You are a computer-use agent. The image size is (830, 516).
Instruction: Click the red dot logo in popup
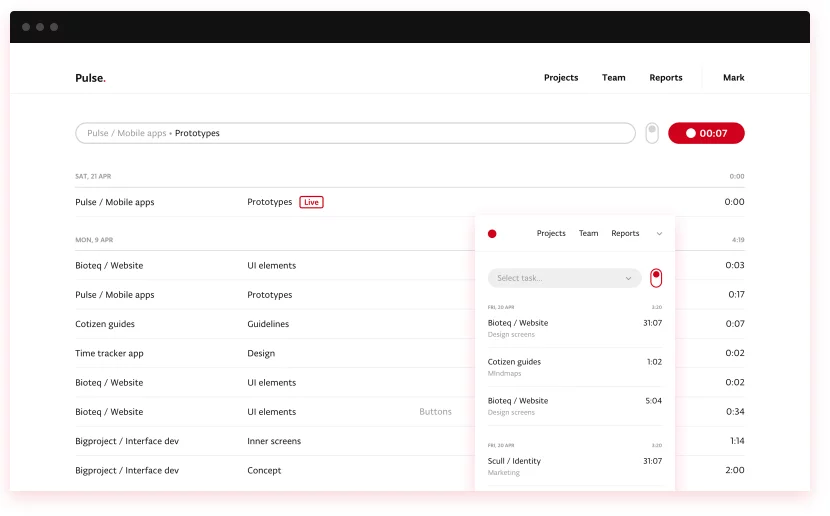492,234
